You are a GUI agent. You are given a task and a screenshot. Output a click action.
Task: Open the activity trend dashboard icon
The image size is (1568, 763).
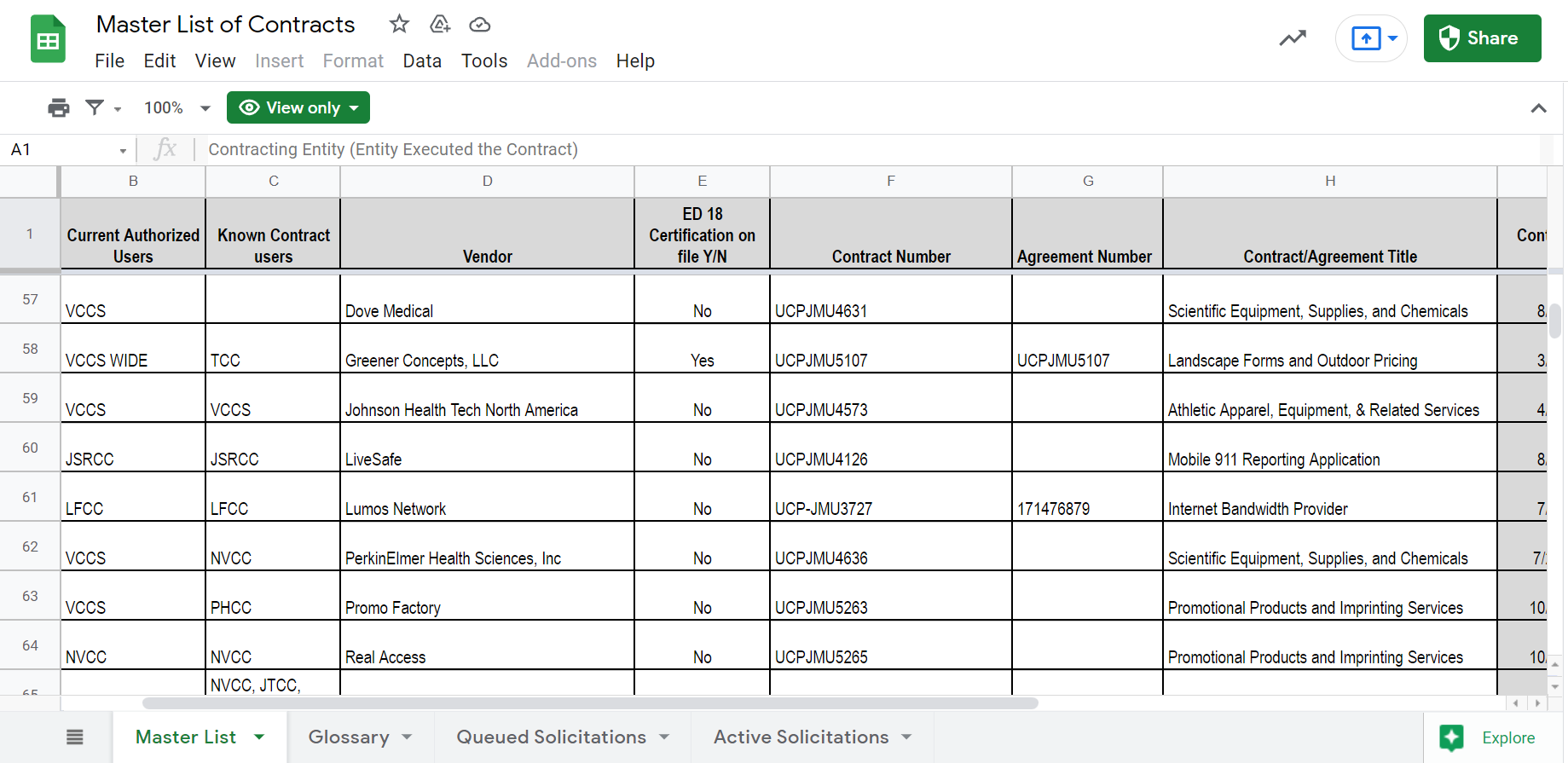click(x=1293, y=38)
